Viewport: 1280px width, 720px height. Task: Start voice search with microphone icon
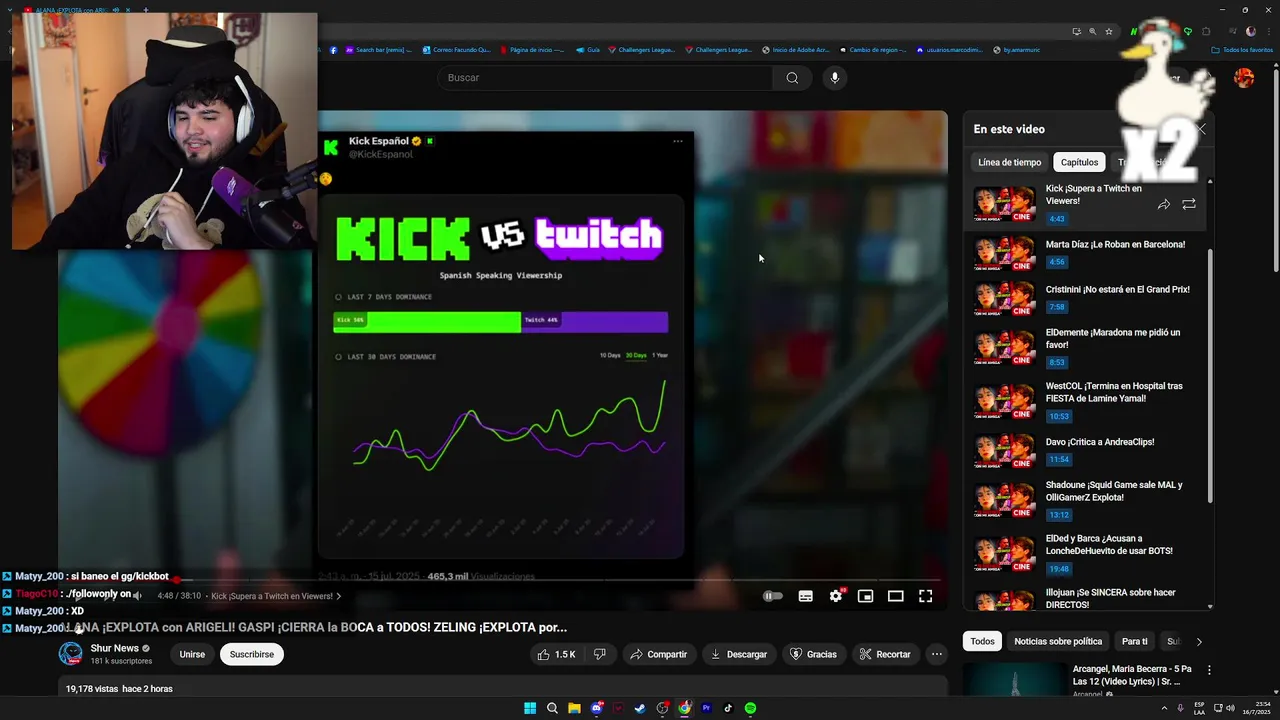[835, 78]
